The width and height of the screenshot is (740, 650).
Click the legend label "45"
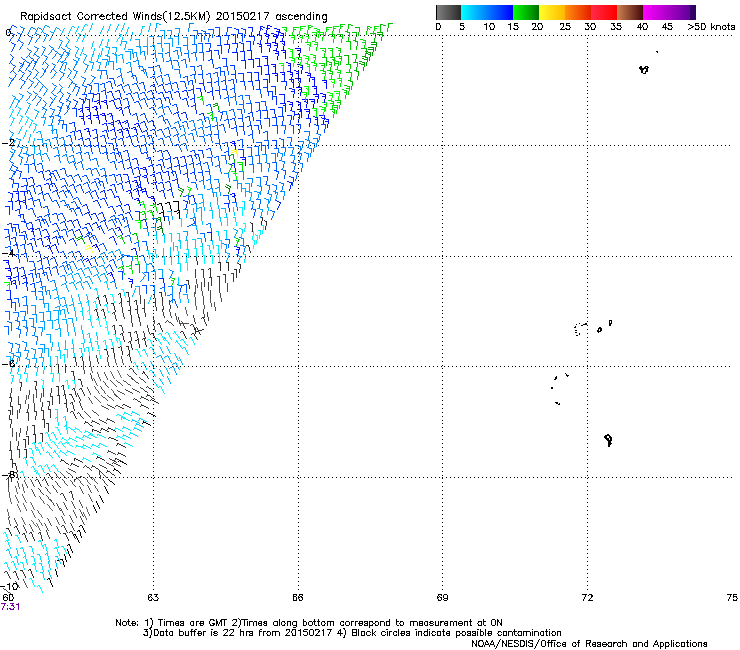click(x=667, y=27)
